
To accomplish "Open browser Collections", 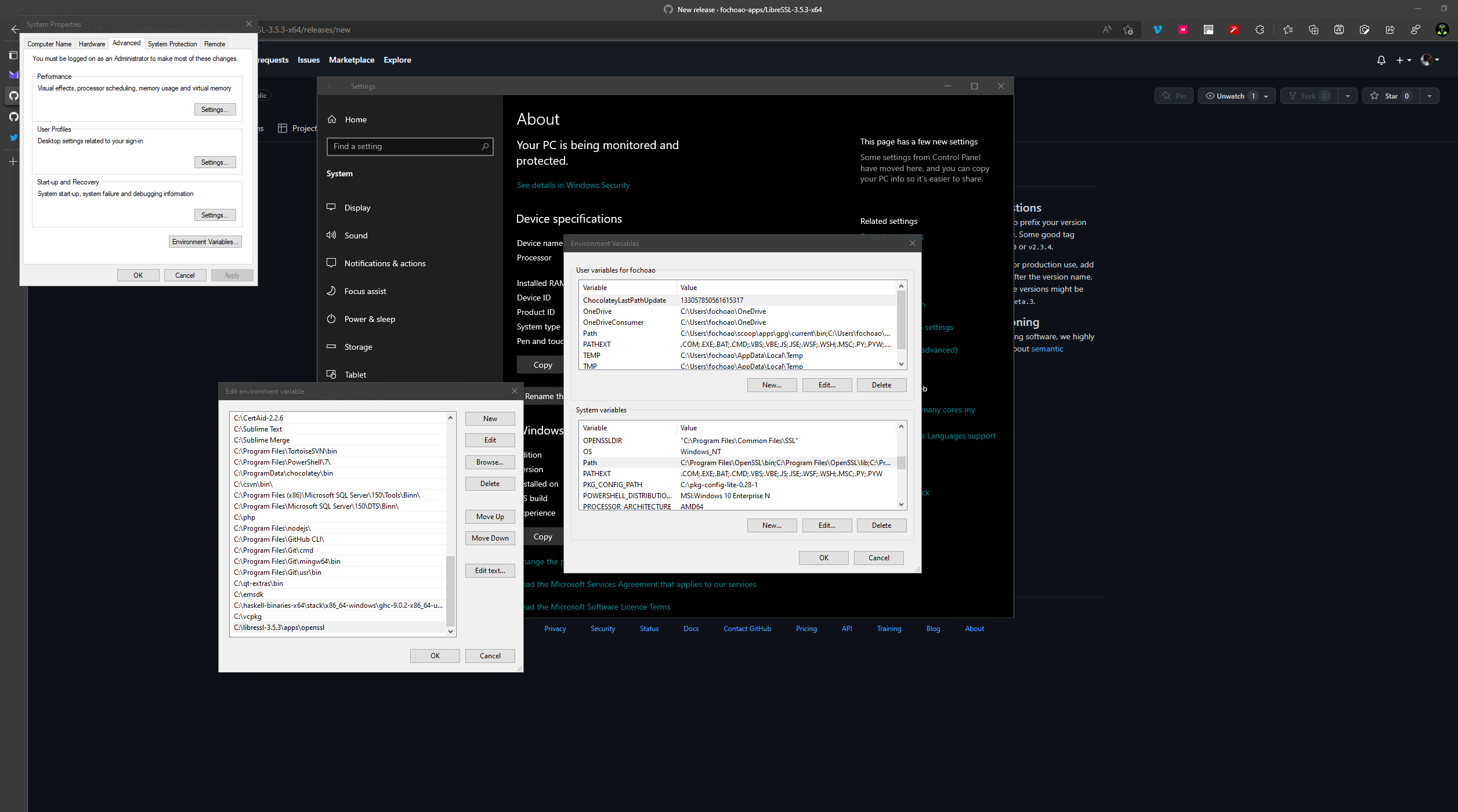I will [1314, 29].
